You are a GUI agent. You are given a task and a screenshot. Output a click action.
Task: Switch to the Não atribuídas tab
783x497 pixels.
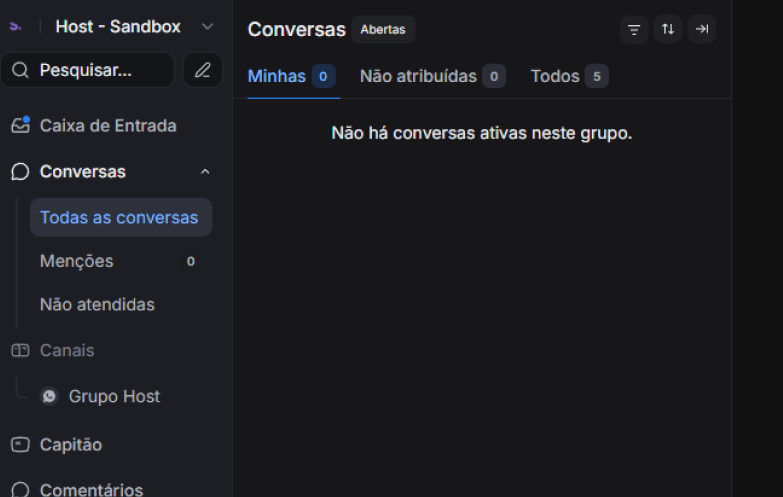[418, 77]
